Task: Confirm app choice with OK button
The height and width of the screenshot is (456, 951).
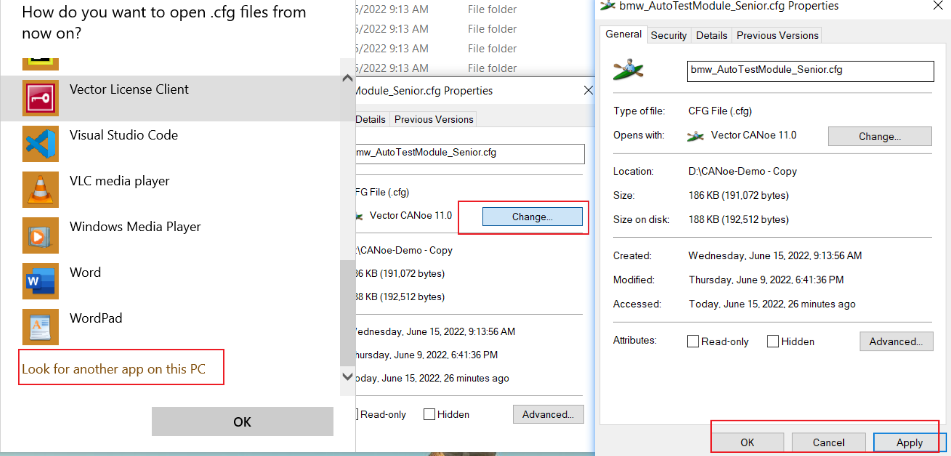Action: pyautogui.click(x=242, y=421)
